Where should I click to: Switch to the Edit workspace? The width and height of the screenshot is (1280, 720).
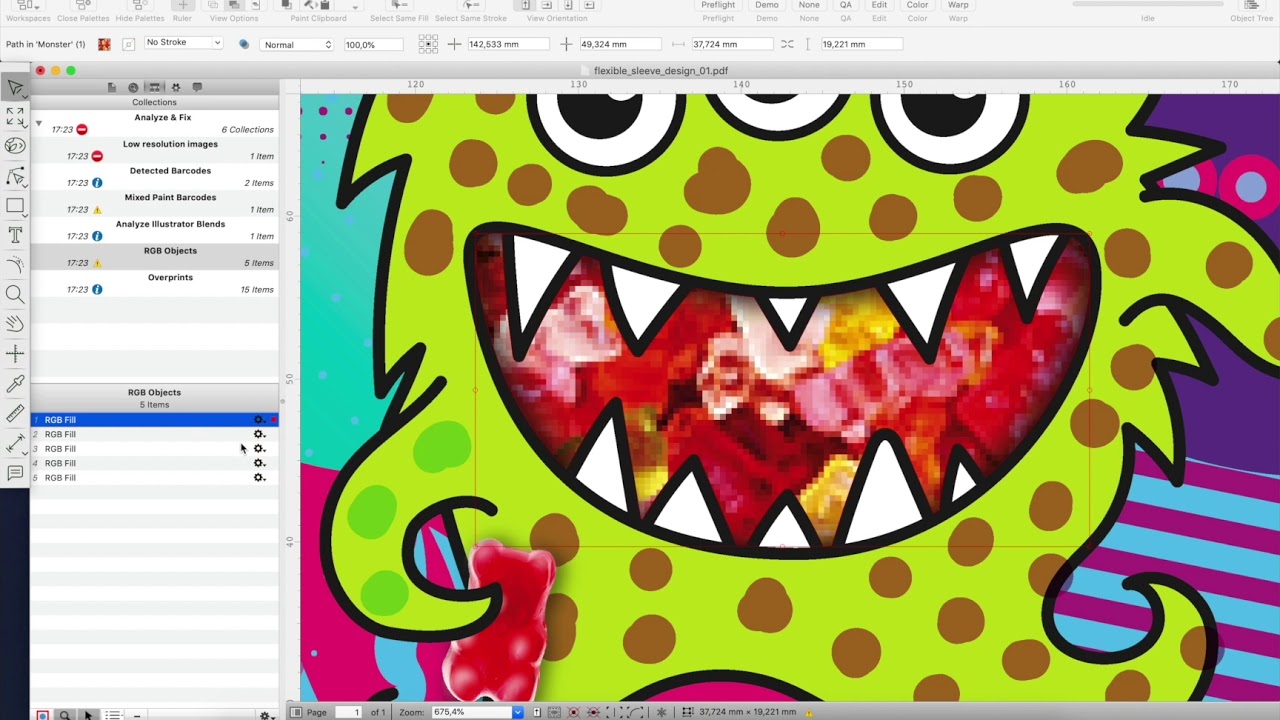(x=879, y=5)
